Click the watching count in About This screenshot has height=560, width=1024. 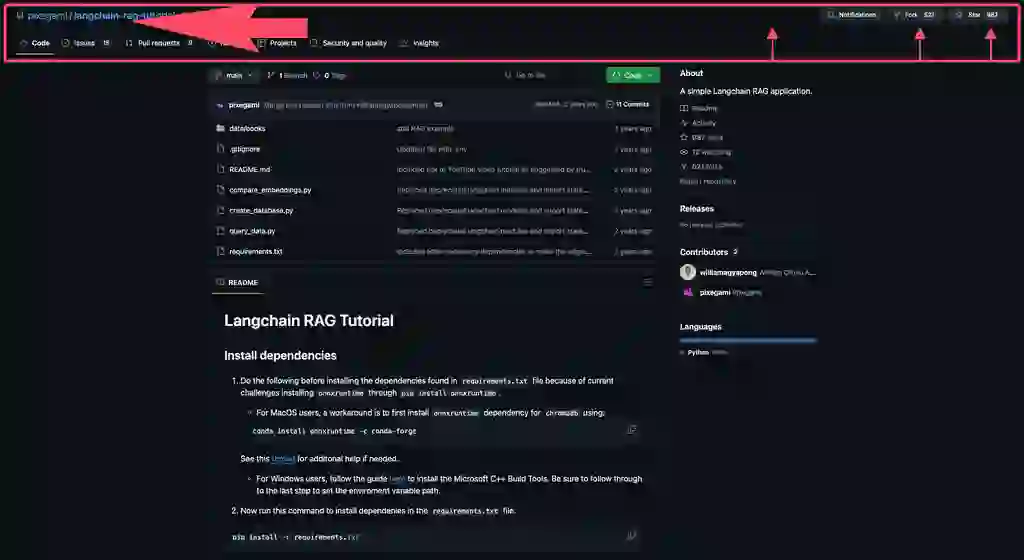(x=705, y=152)
